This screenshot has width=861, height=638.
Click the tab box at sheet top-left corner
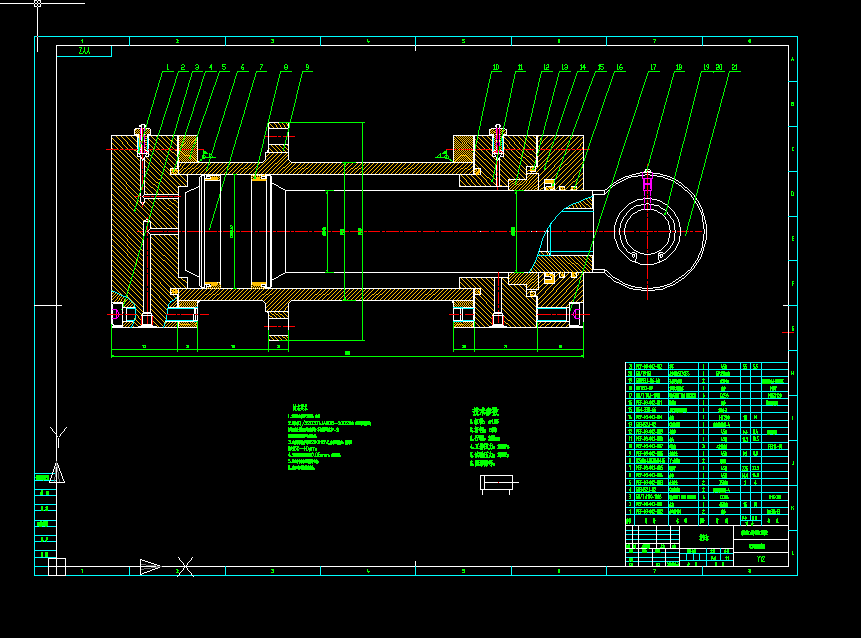[84, 51]
